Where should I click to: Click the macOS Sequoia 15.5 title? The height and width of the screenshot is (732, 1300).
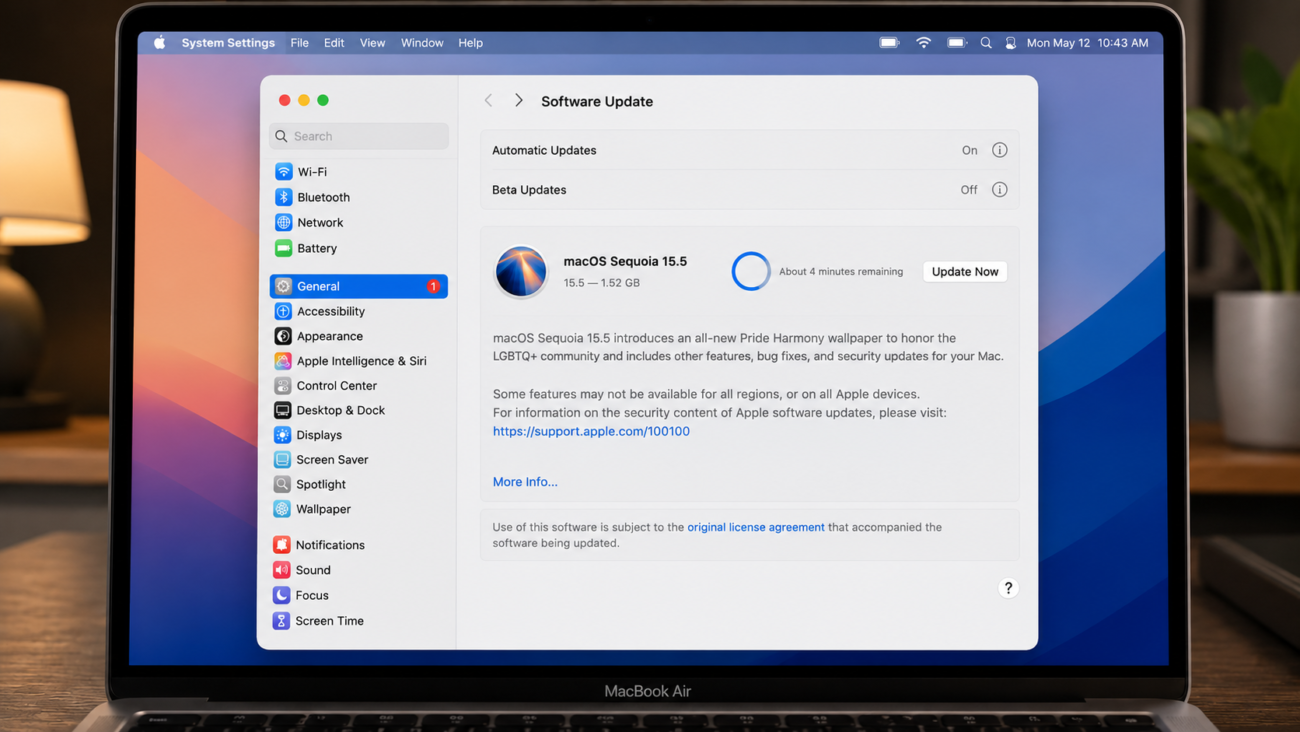[625, 261]
